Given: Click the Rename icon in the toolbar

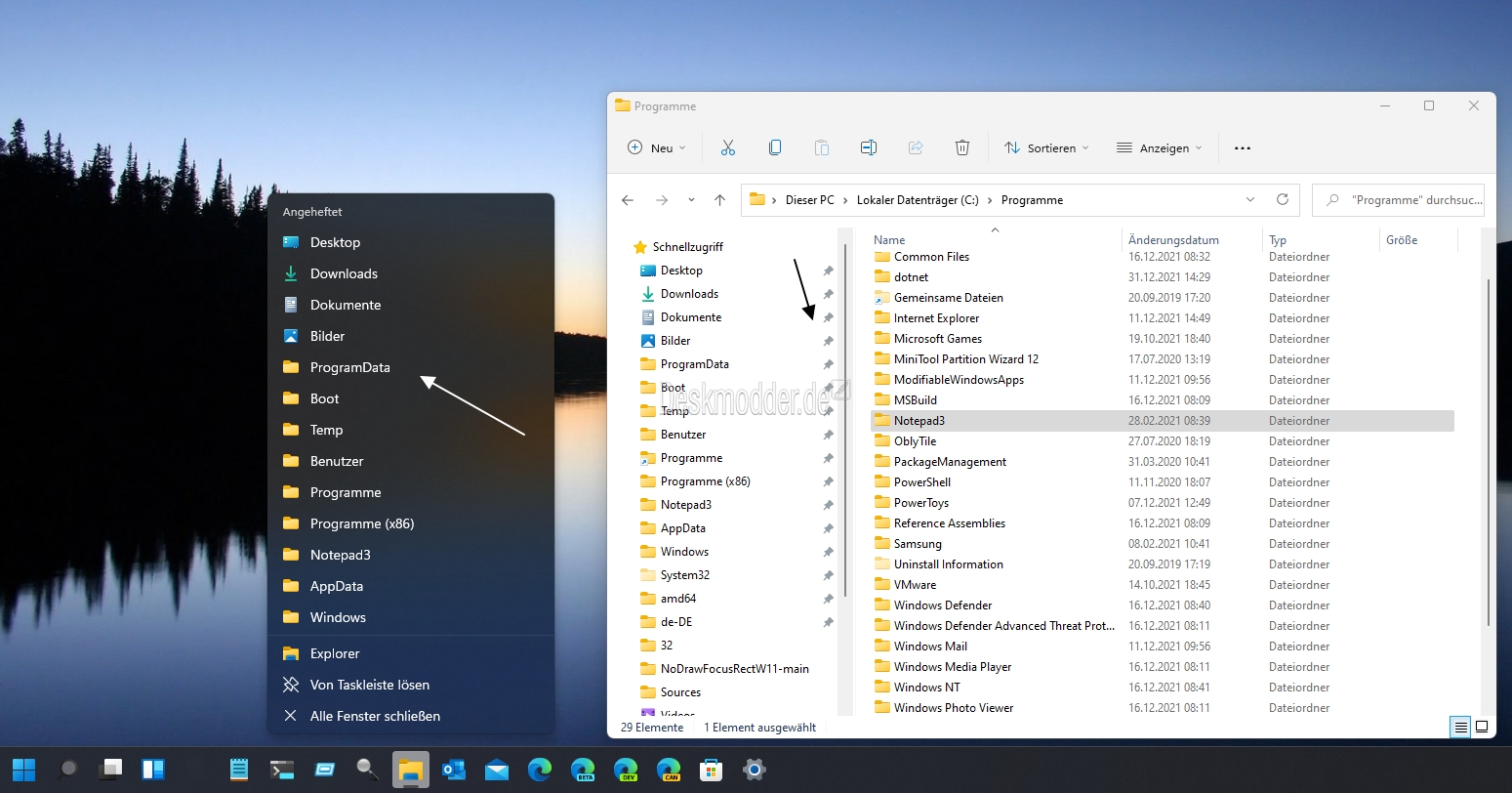Looking at the screenshot, I should (x=869, y=147).
